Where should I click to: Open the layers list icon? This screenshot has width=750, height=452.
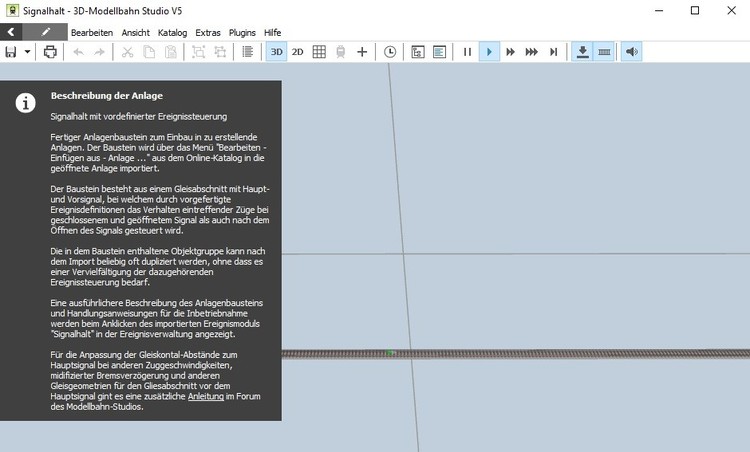[x=247, y=52]
